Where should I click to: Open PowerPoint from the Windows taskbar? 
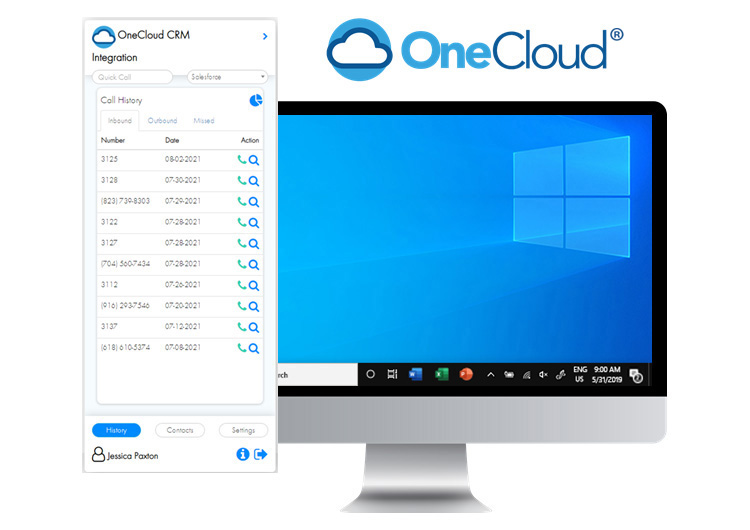466,374
